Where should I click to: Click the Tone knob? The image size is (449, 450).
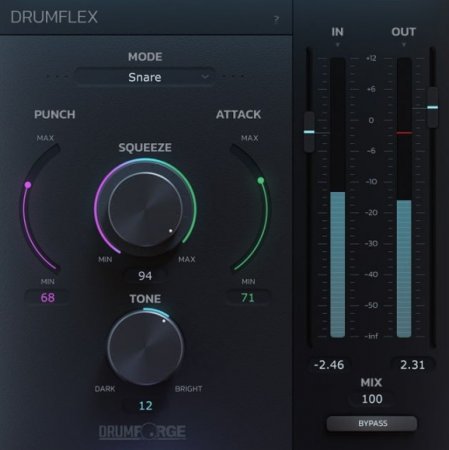tap(145, 347)
